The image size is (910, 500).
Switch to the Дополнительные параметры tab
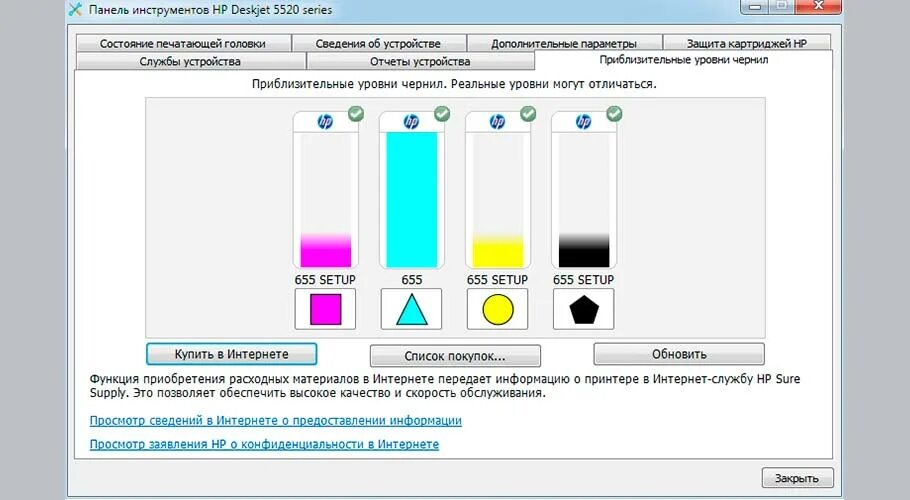564,44
